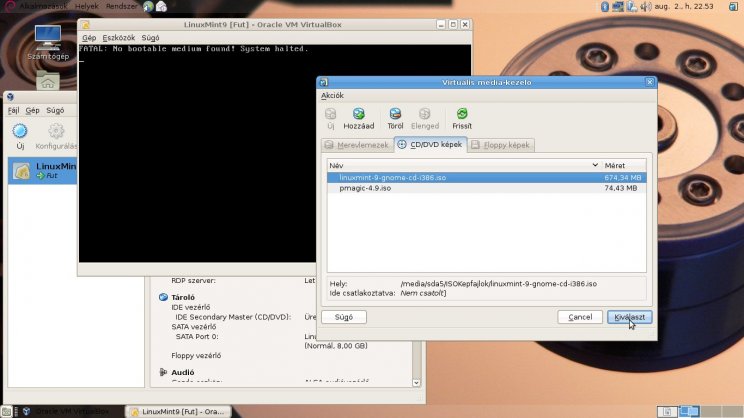Open the home folder desktop icon

point(47,81)
